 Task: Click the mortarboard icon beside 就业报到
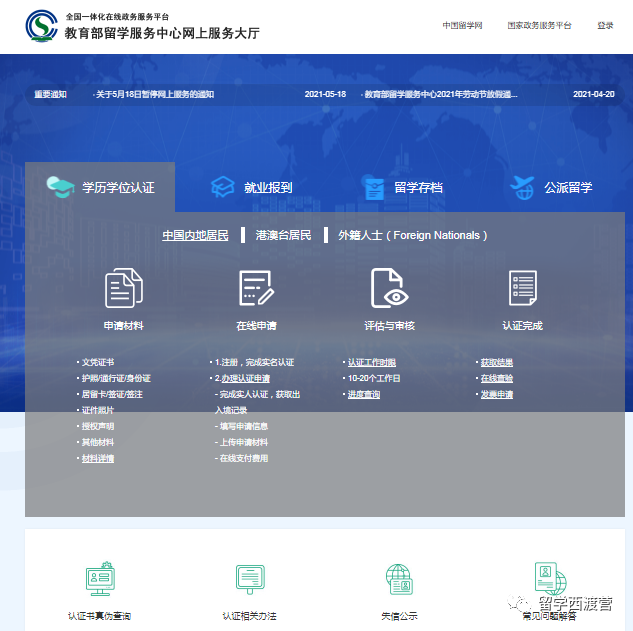[222, 187]
